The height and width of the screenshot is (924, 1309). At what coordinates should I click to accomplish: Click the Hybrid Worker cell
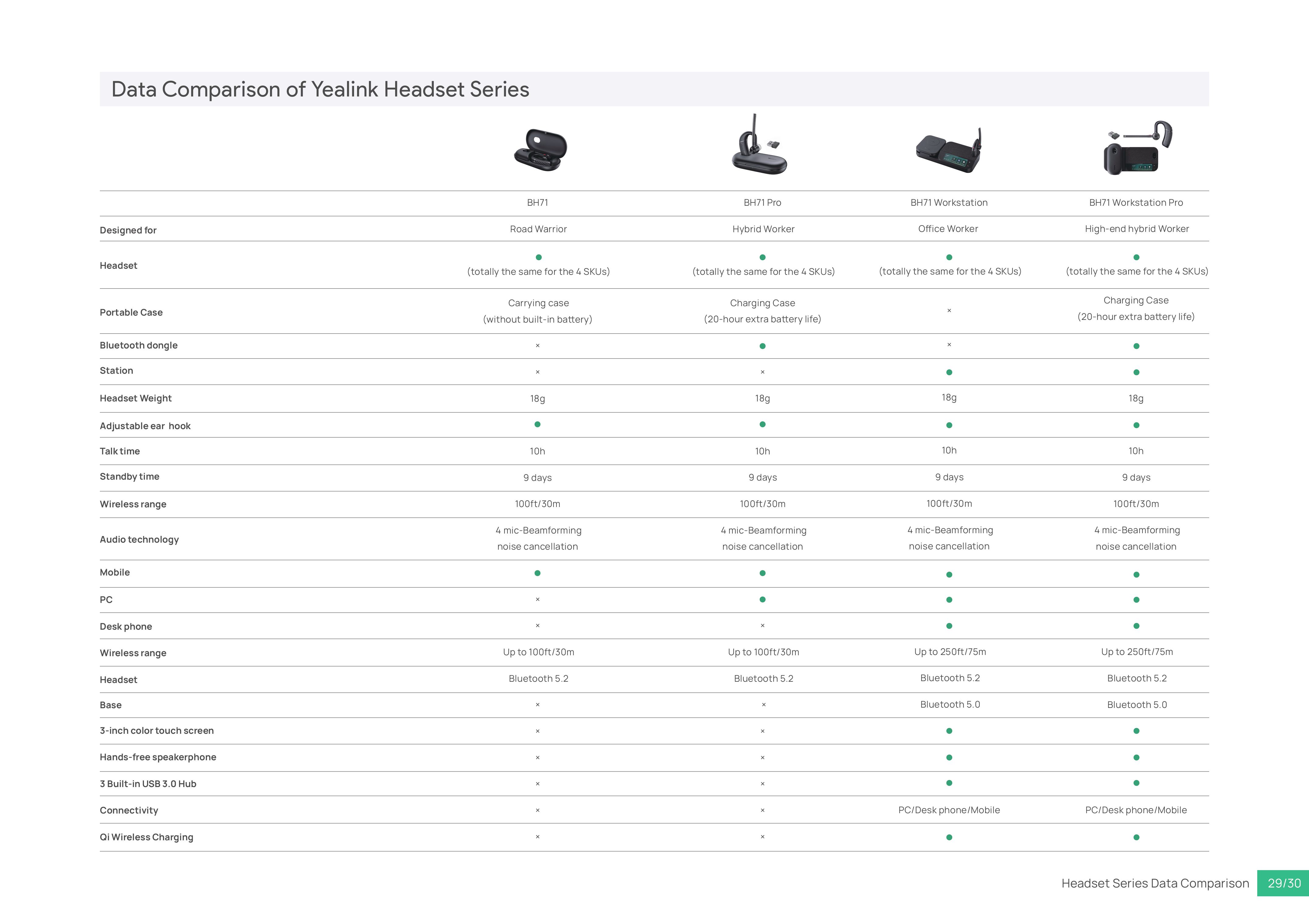click(763, 229)
